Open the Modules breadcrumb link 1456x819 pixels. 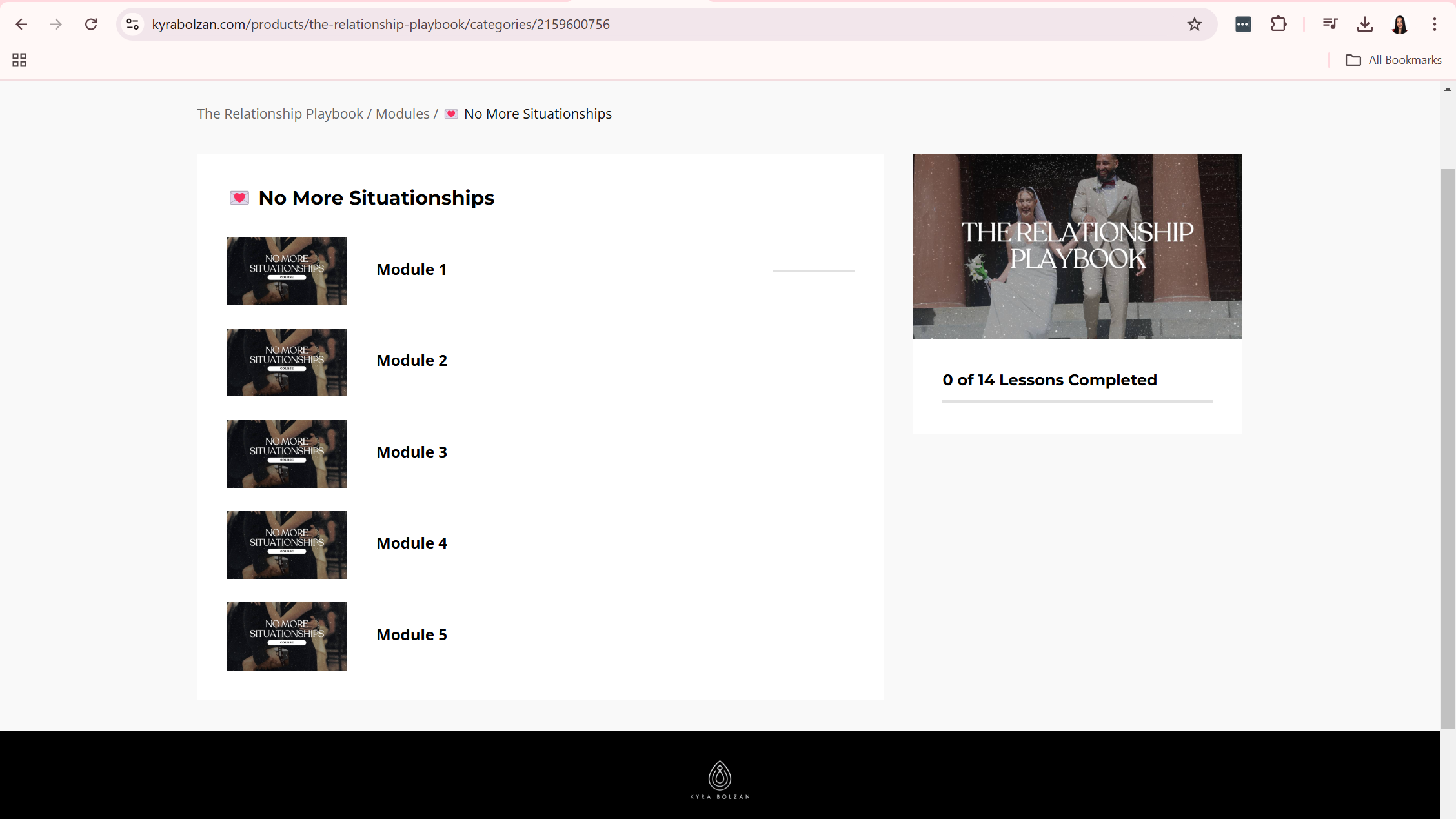click(x=402, y=114)
